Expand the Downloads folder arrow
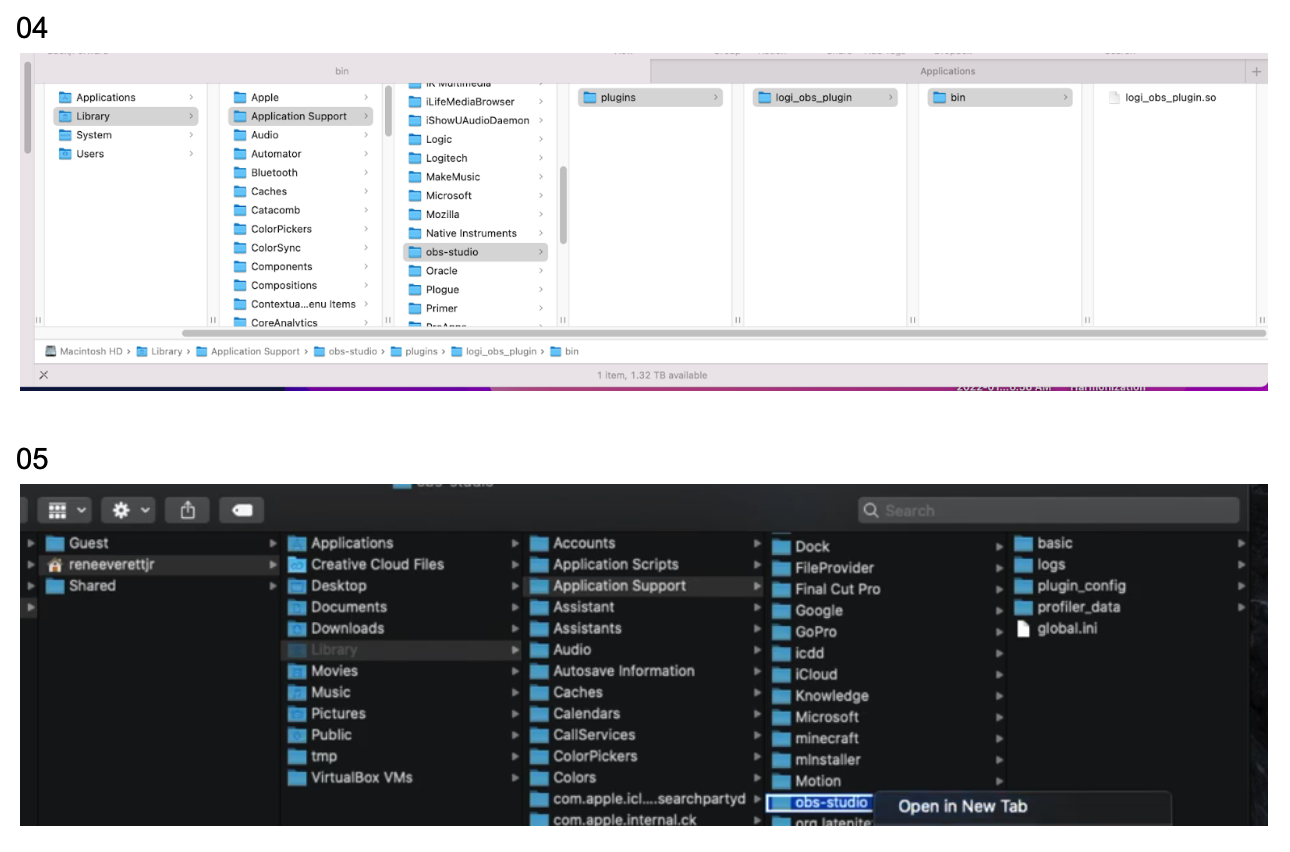Screen dimensions: 1290x852 point(516,628)
